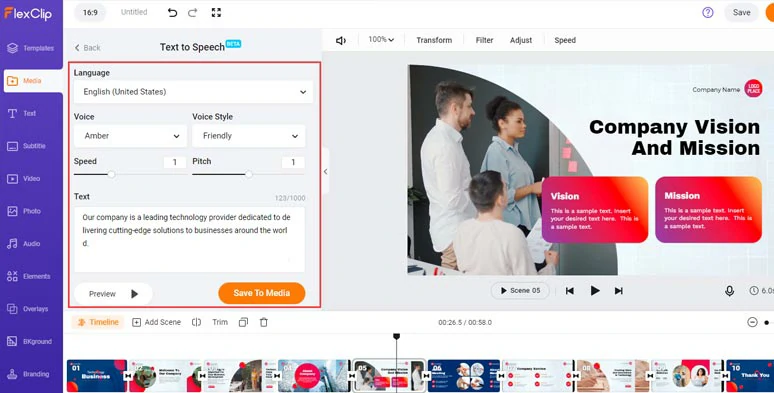Click into the speech text box
This screenshot has width=774, height=393.
point(190,239)
